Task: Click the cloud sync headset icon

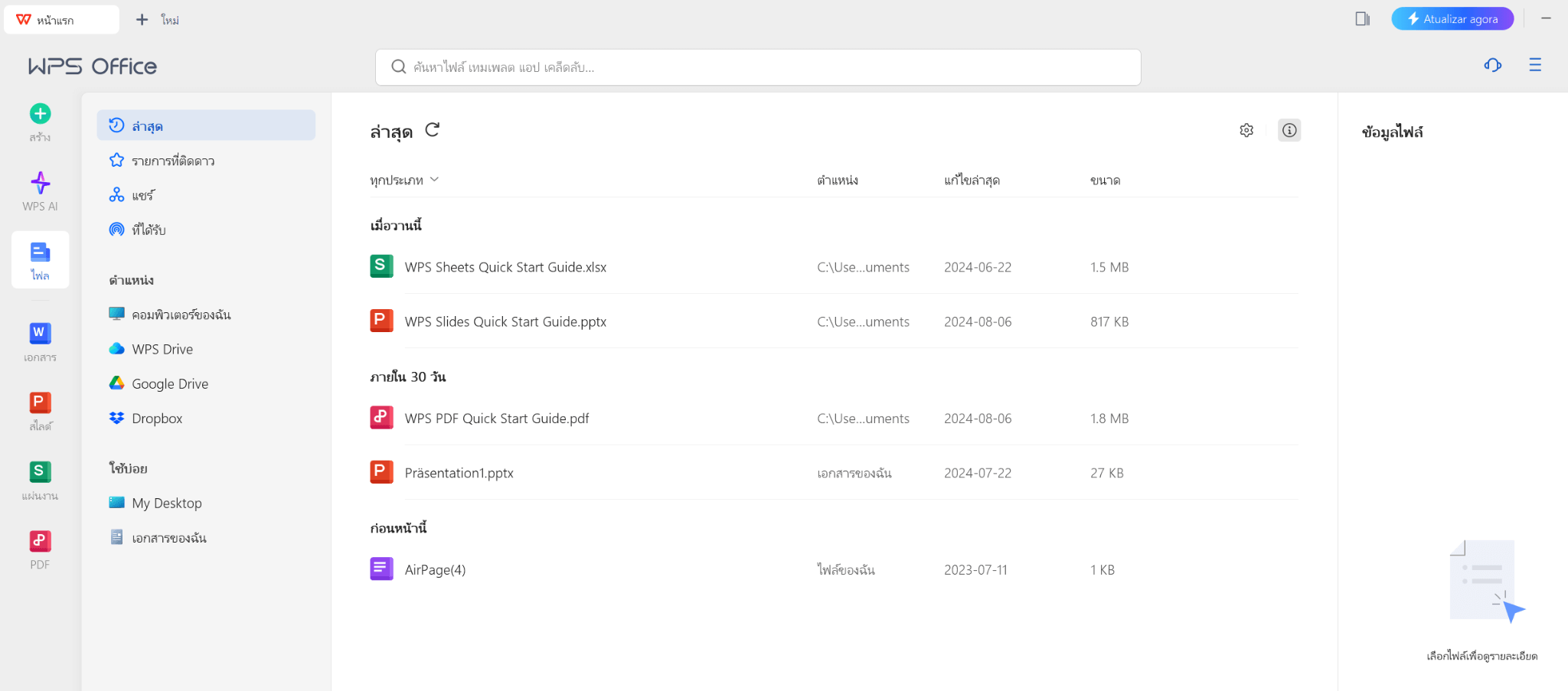Action: (x=1493, y=65)
